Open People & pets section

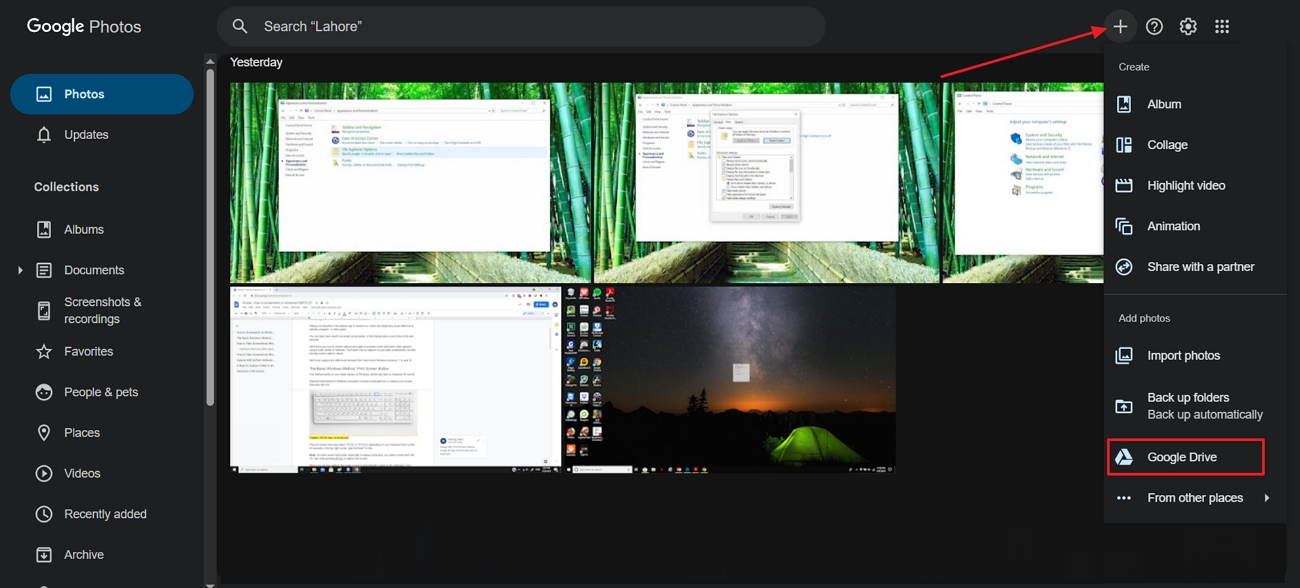pyautogui.click(x=100, y=392)
